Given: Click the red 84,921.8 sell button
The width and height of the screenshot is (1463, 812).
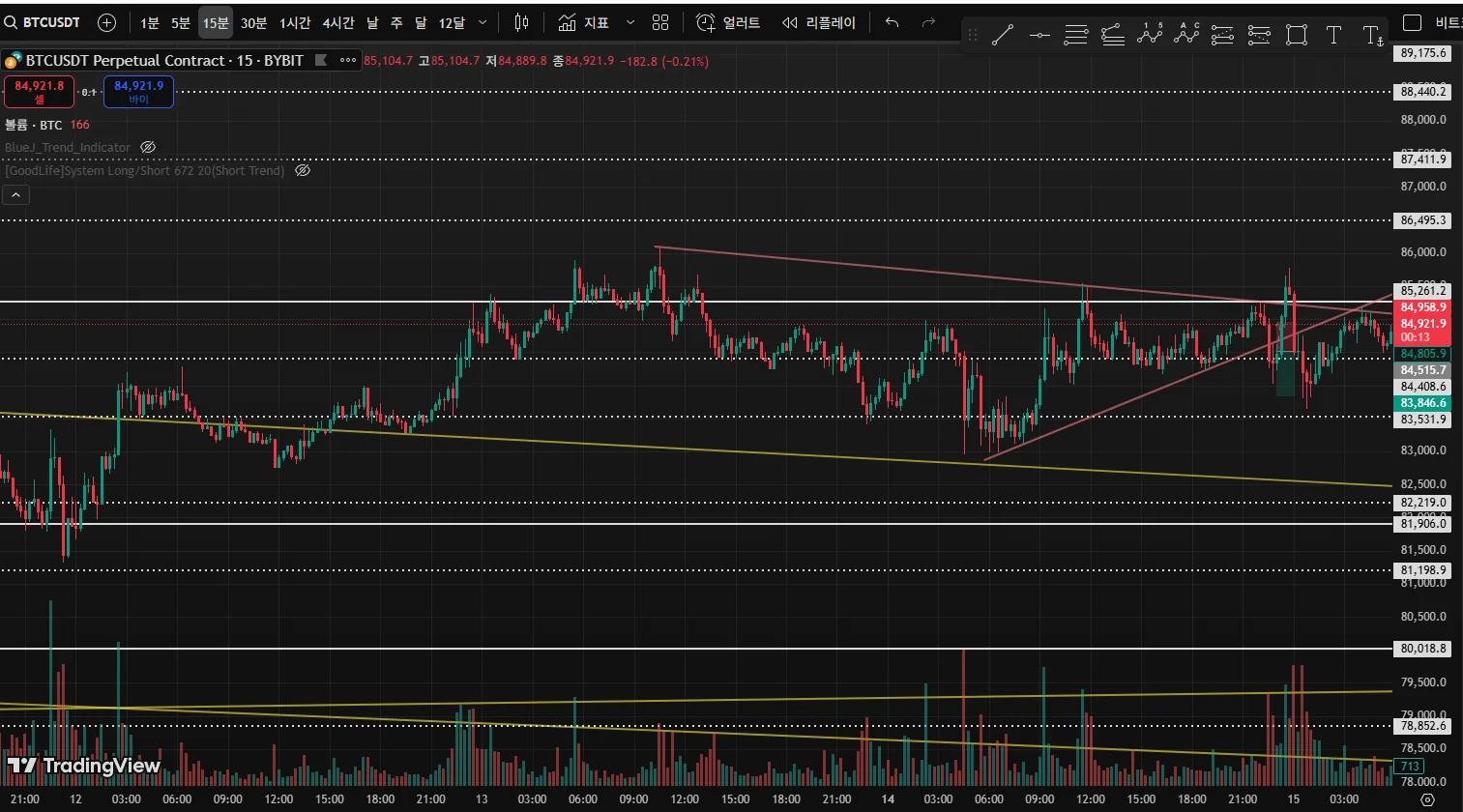Looking at the screenshot, I should [x=39, y=92].
